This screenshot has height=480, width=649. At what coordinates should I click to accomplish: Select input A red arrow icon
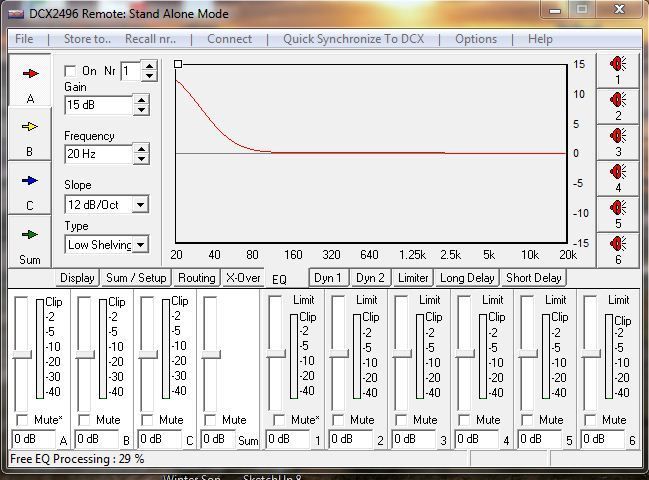[30, 74]
